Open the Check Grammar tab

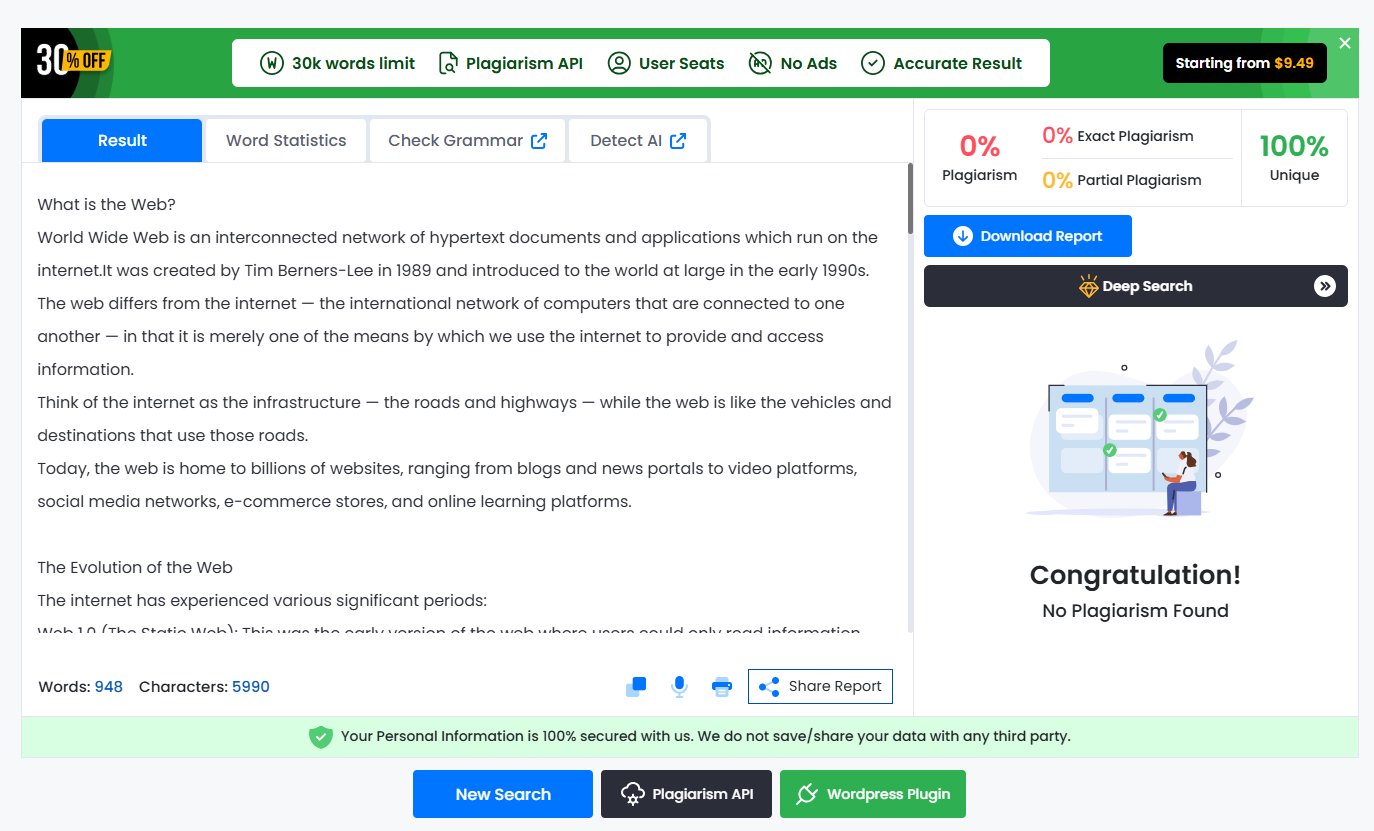click(467, 140)
